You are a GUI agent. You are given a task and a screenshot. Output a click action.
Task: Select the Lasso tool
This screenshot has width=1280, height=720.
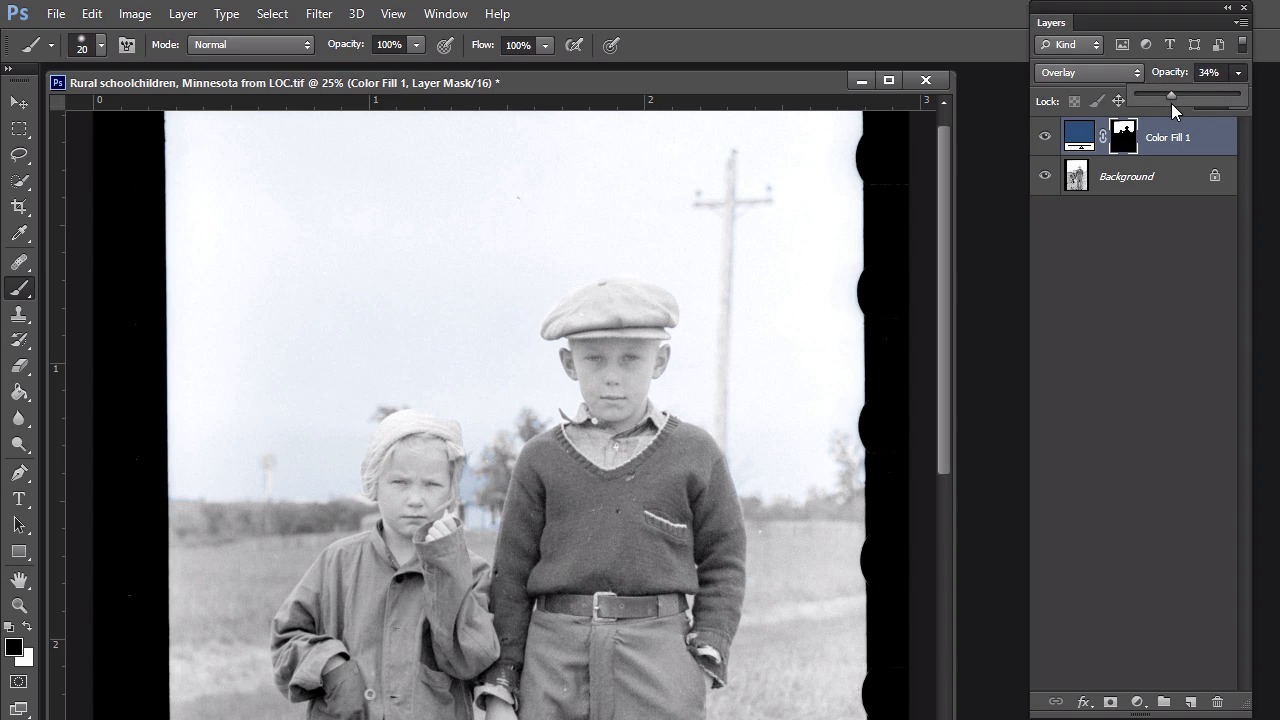pyautogui.click(x=19, y=155)
